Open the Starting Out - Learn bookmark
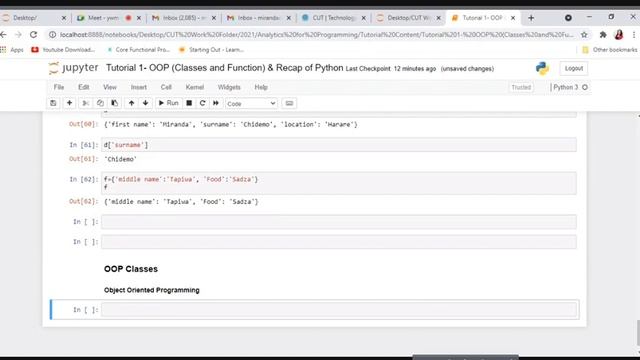The width and height of the screenshot is (640, 360). coord(211,50)
